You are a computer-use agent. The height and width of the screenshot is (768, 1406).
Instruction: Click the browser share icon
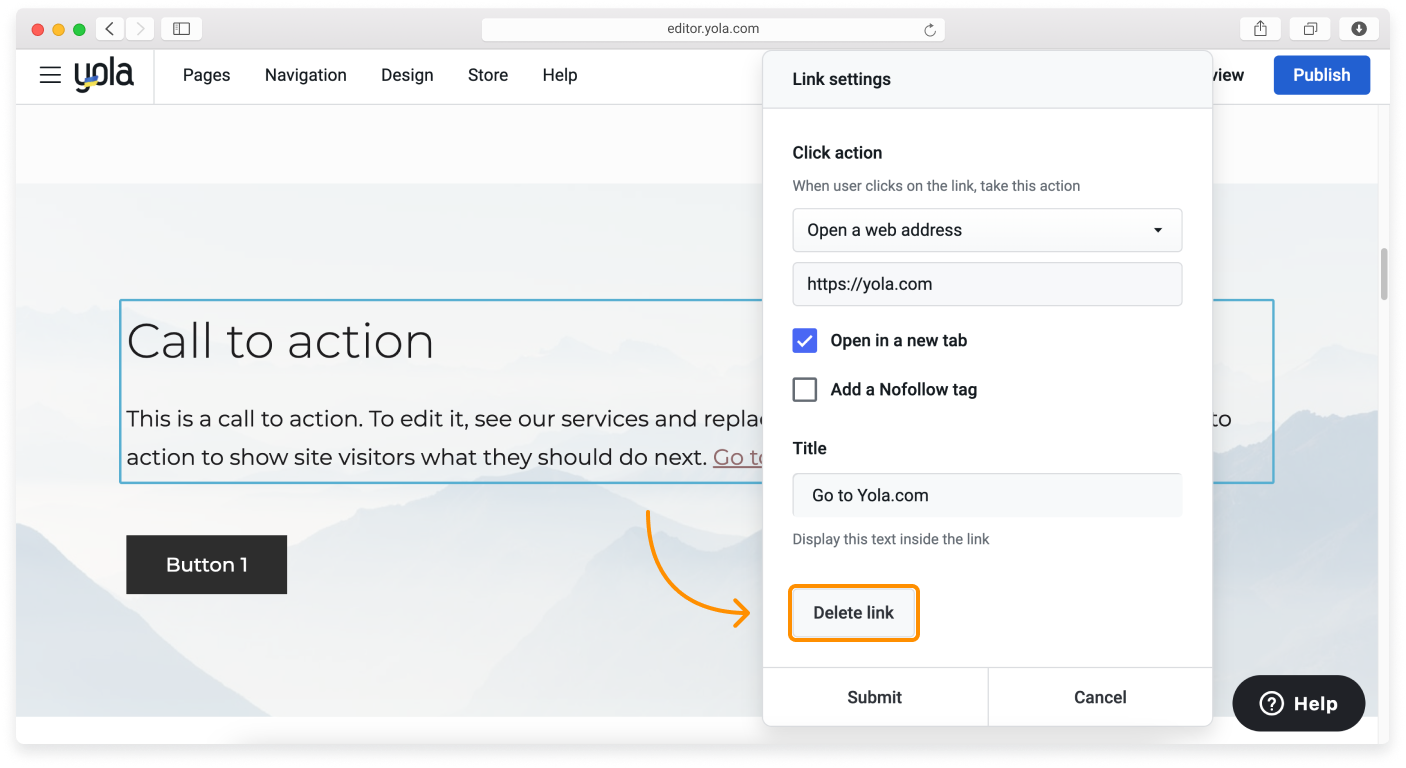1259,28
